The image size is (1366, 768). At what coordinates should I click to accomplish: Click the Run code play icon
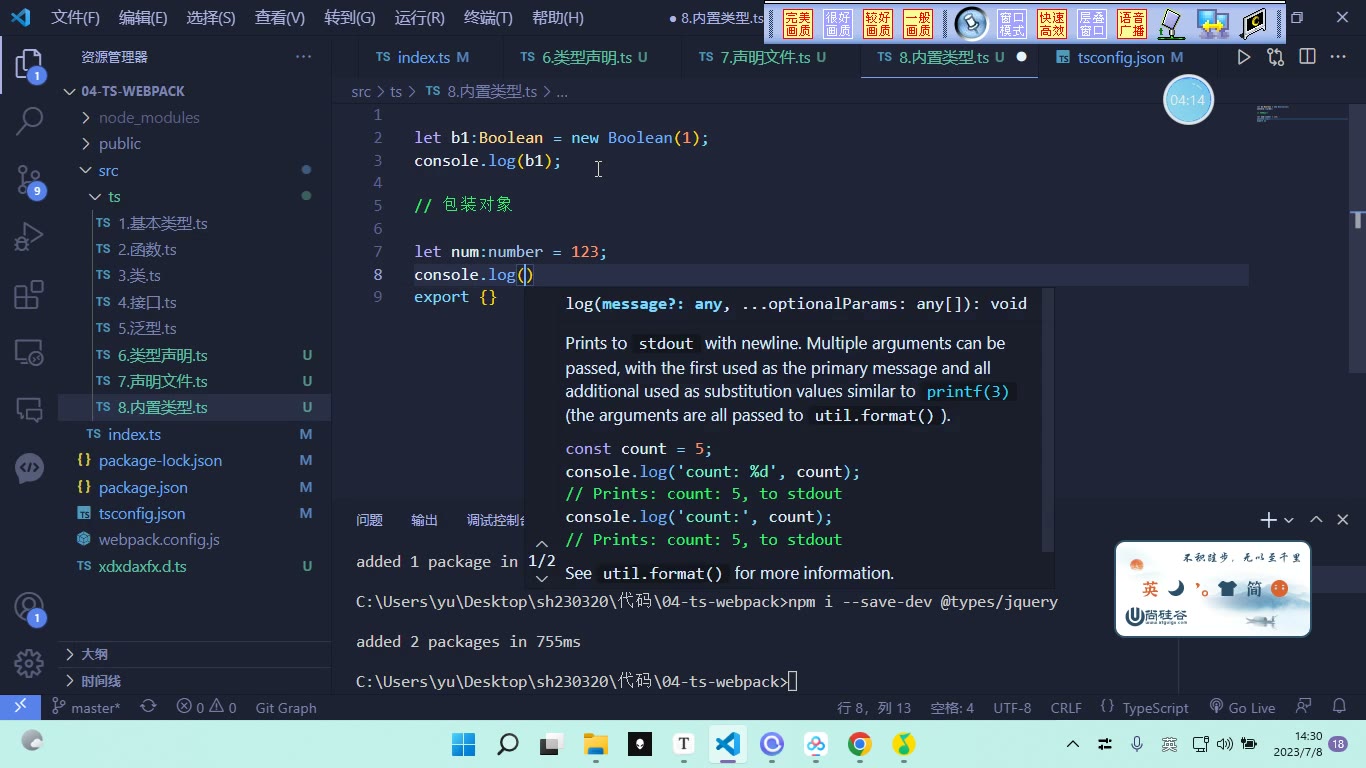point(1243,57)
